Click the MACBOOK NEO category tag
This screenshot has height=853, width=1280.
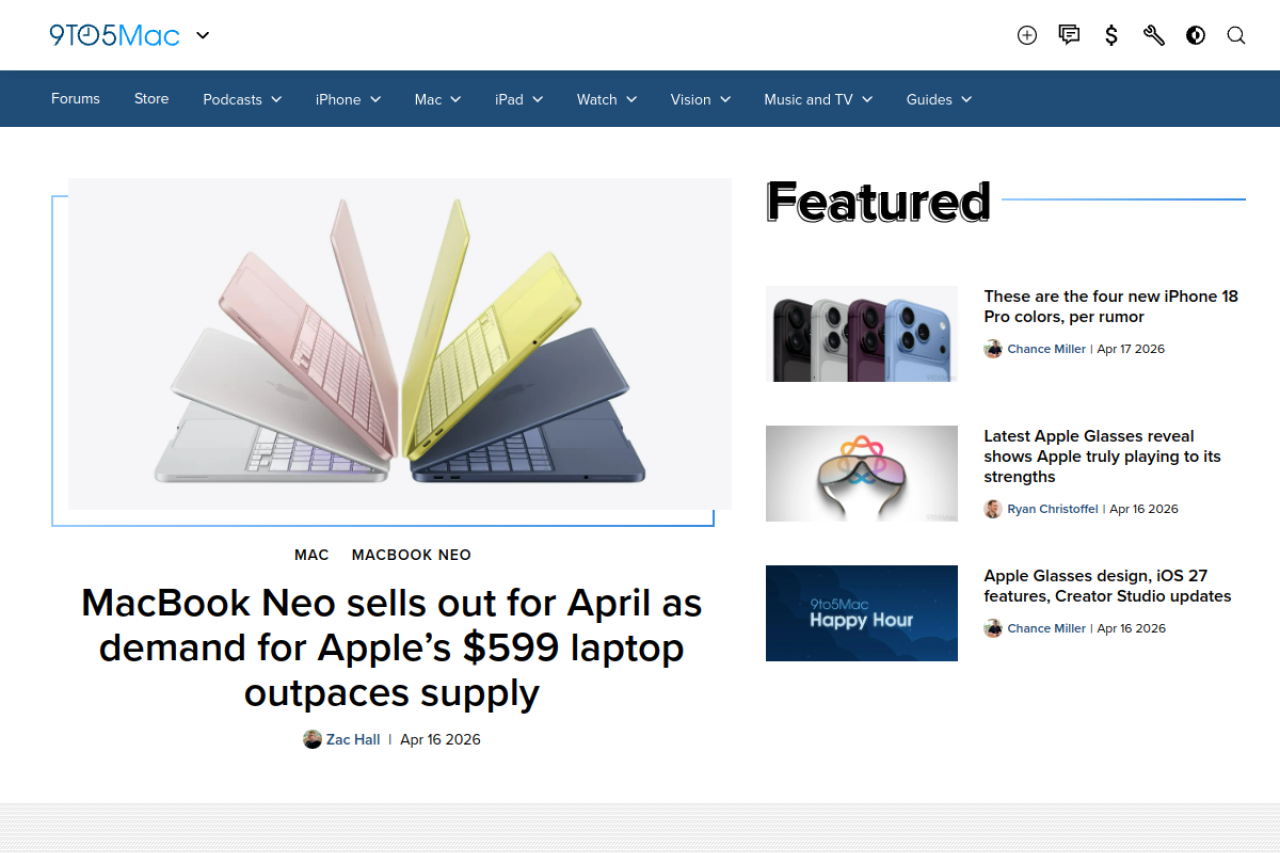[x=411, y=555]
